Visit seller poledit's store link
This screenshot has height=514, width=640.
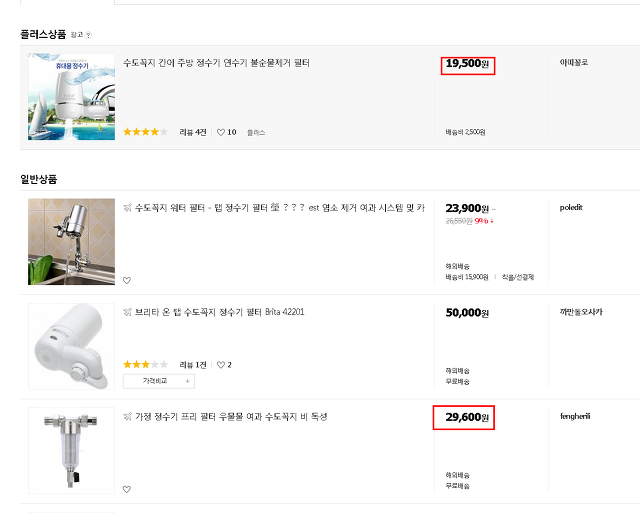click(x=571, y=207)
